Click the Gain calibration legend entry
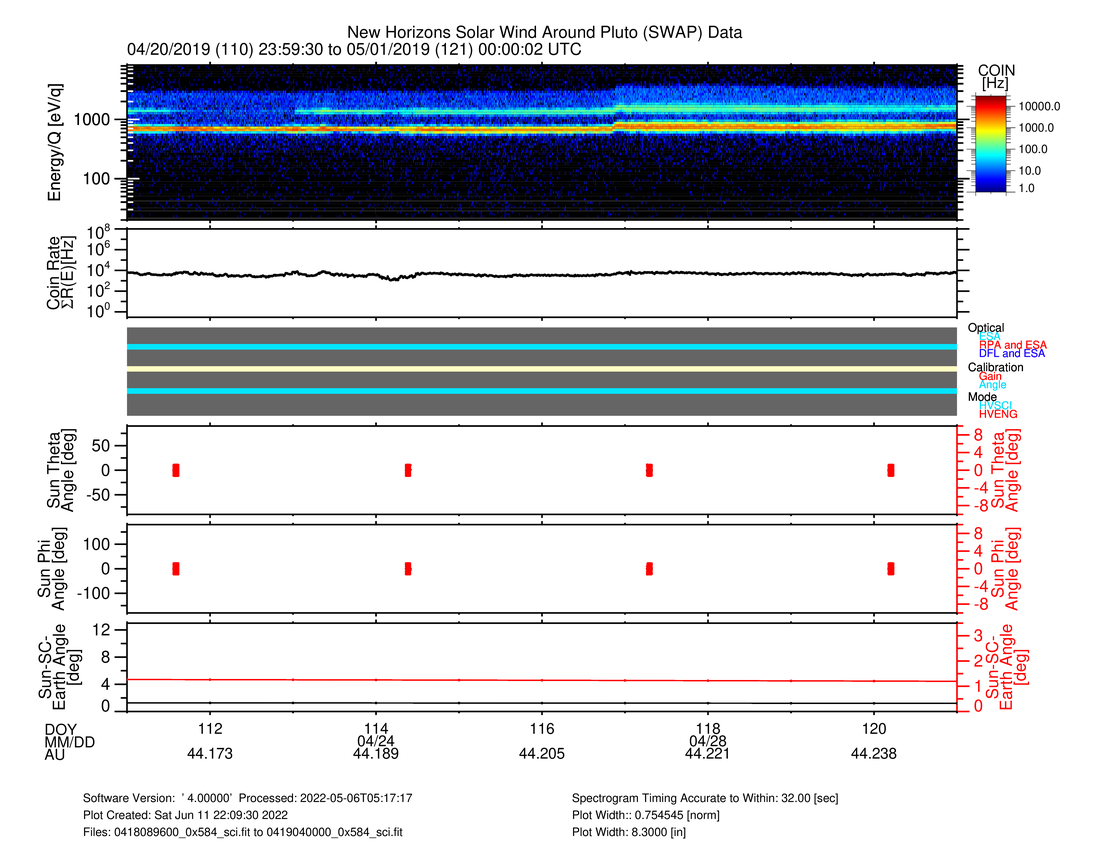The image size is (1100, 850). [x=990, y=376]
